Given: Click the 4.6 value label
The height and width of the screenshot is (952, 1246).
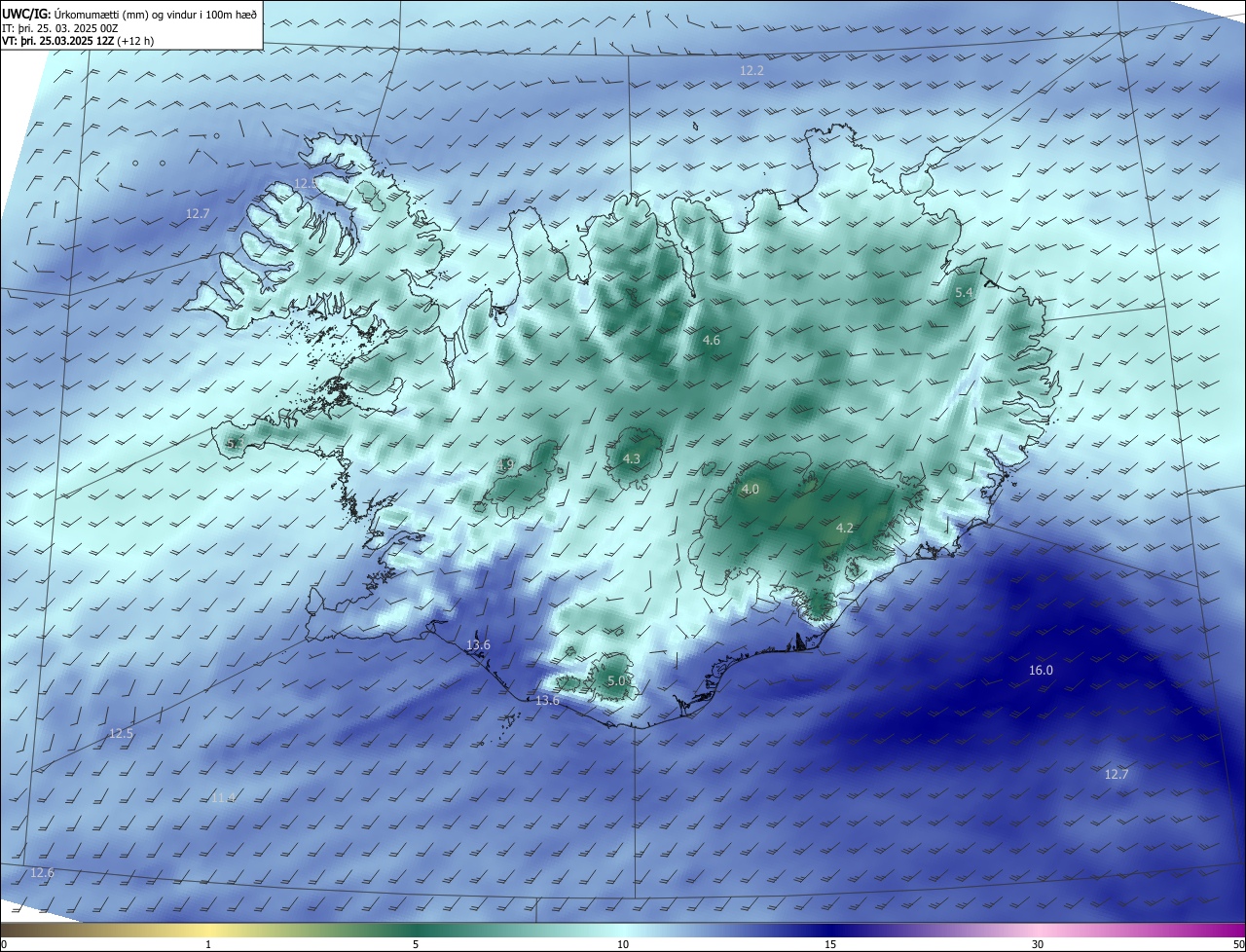Looking at the screenshot, I should pyautogui.click(x=712, y=340).
